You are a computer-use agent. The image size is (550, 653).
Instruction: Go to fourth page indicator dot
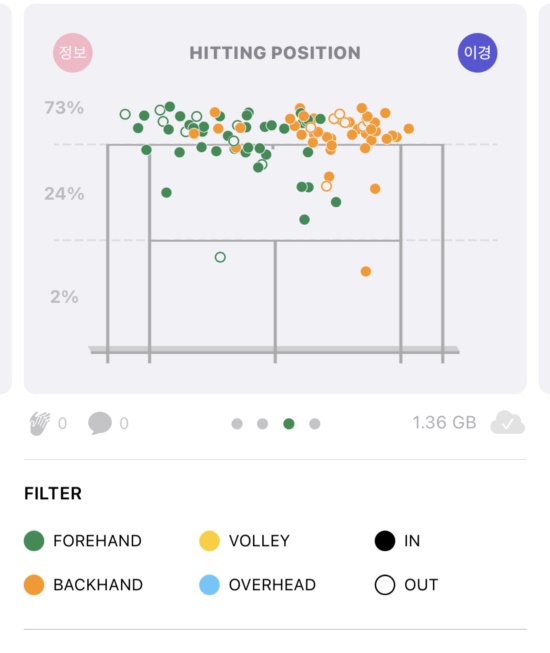[315, 424]
